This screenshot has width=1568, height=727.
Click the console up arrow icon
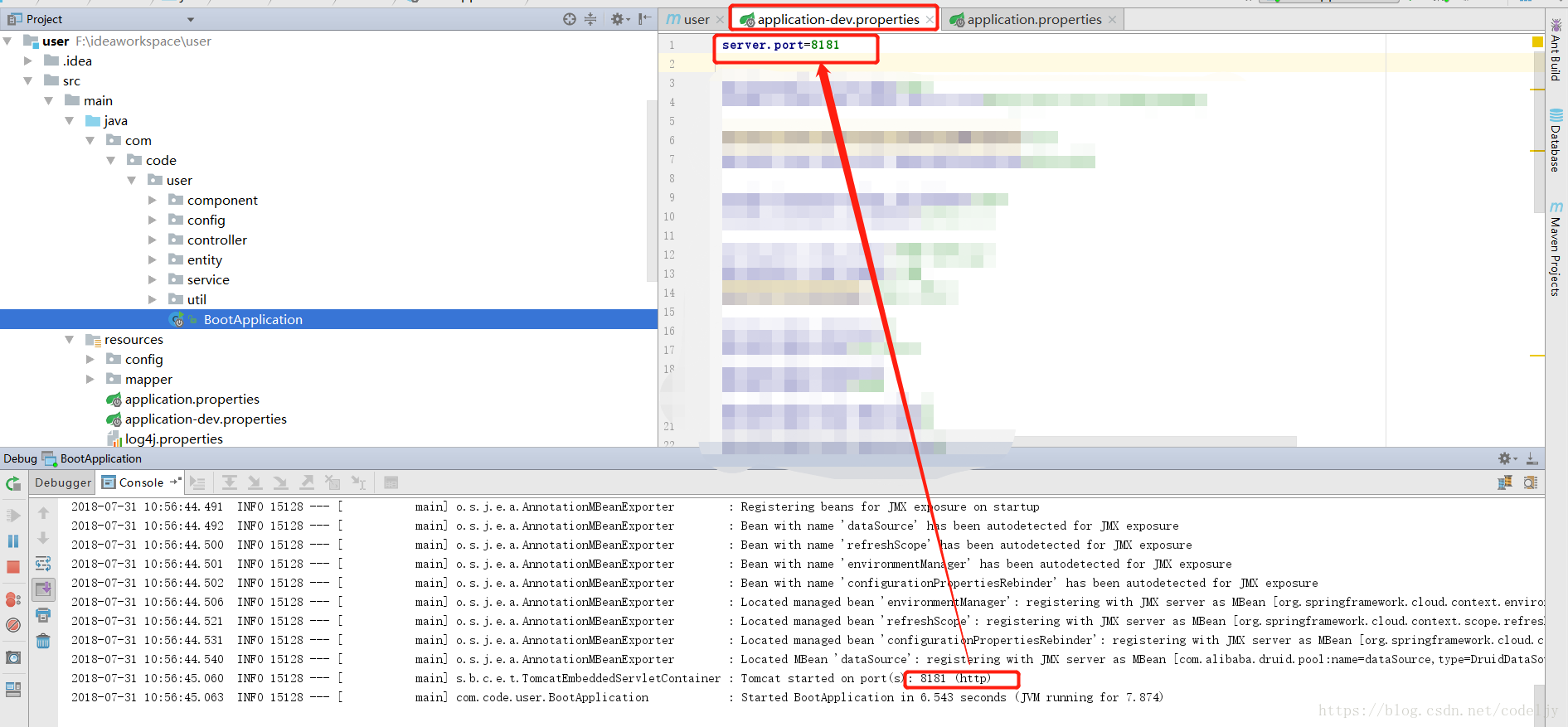pos(44,513)
